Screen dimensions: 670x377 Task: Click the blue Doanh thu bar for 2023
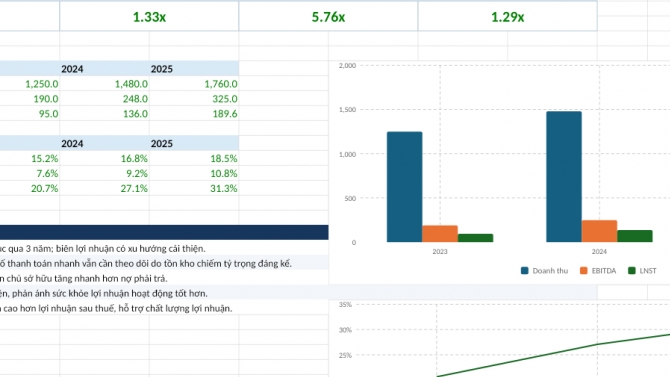[405, 187]
